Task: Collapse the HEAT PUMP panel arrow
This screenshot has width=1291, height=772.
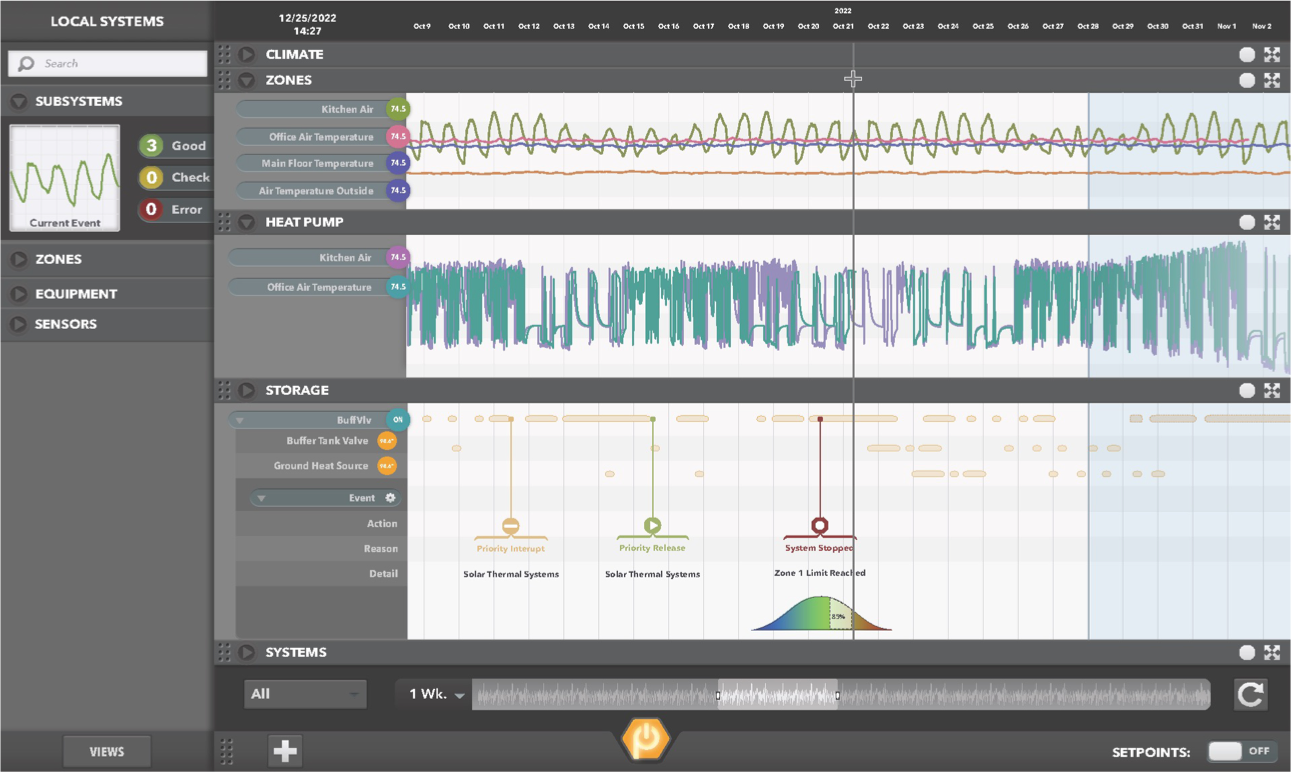Action: (247, 222)
